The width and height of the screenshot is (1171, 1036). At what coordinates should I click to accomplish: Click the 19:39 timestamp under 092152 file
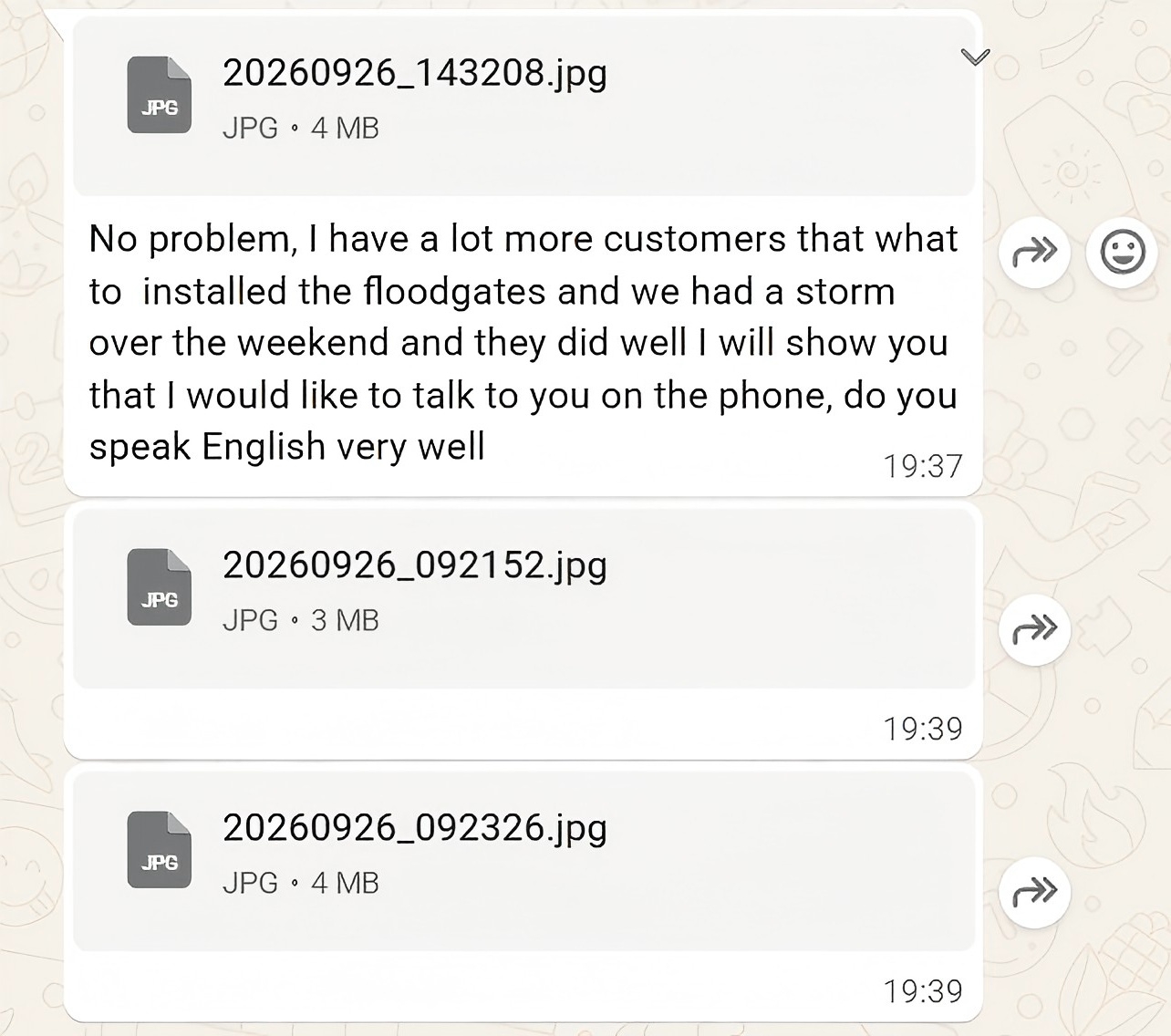pyautogui.click(x=922, y=729)
